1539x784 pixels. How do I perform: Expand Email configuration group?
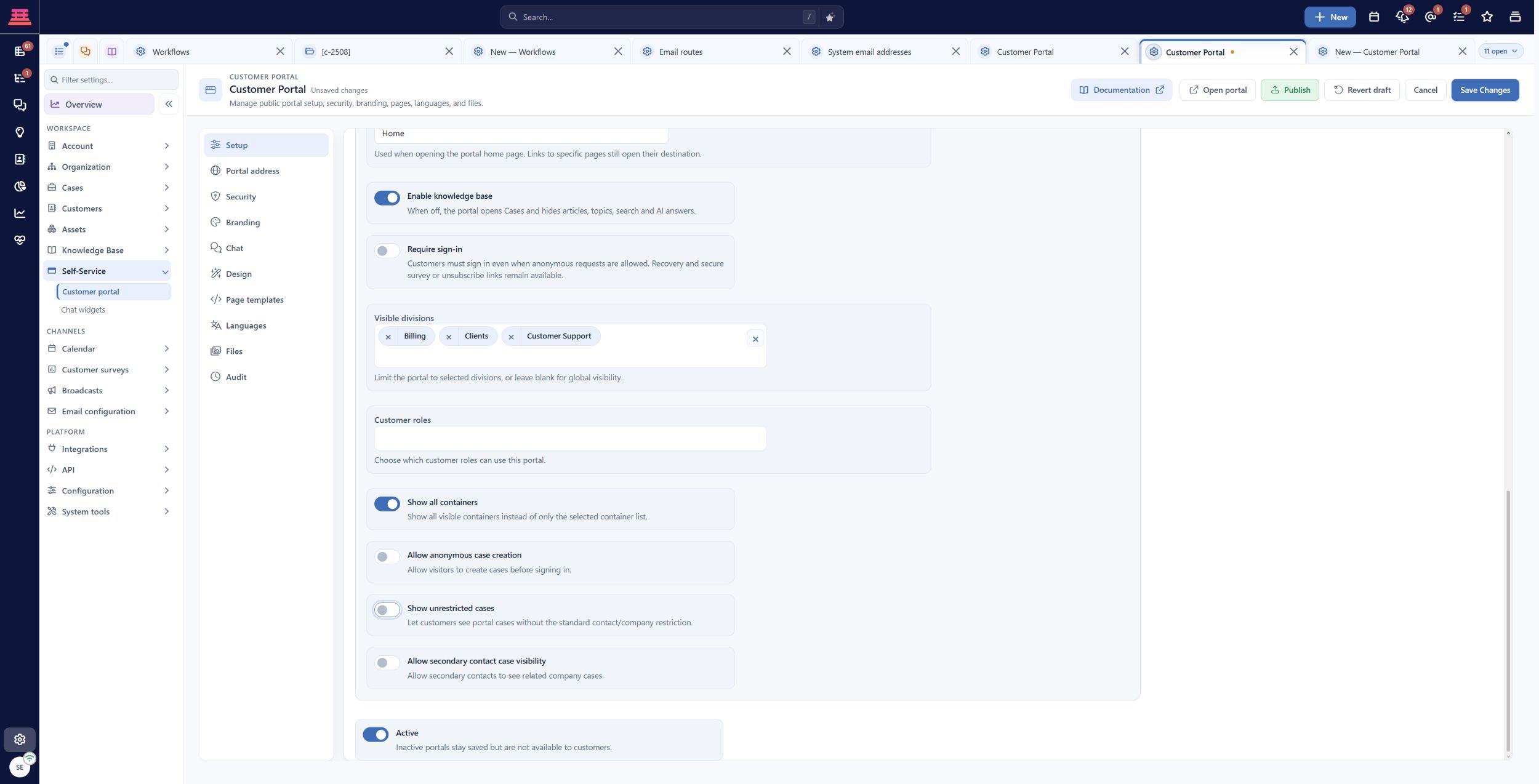[x=108, y=412]
